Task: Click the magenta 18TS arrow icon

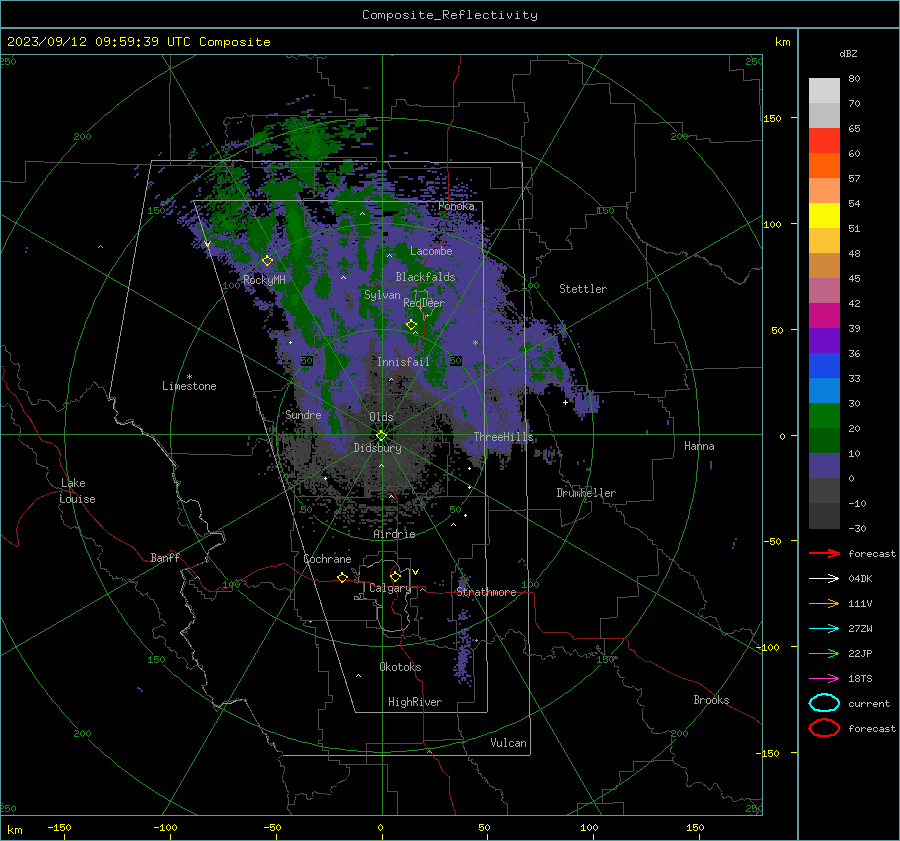Action: [824, 679]
